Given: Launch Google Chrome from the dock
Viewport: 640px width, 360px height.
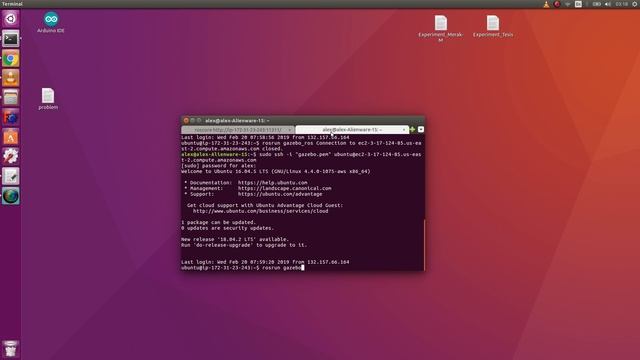Looking at the screenshot, I should pos(11,58).
